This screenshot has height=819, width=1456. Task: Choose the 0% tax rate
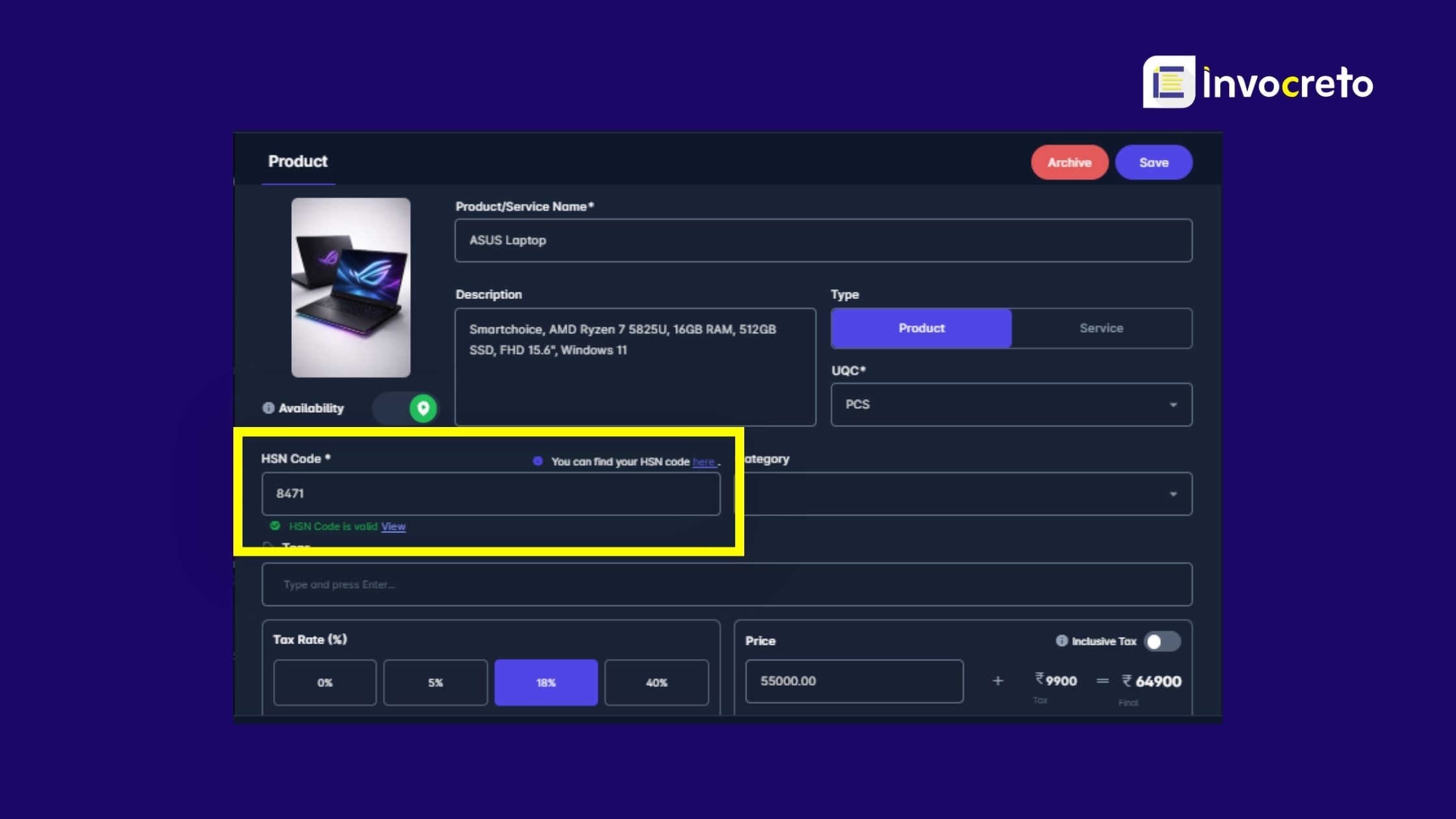click(325, 682)
